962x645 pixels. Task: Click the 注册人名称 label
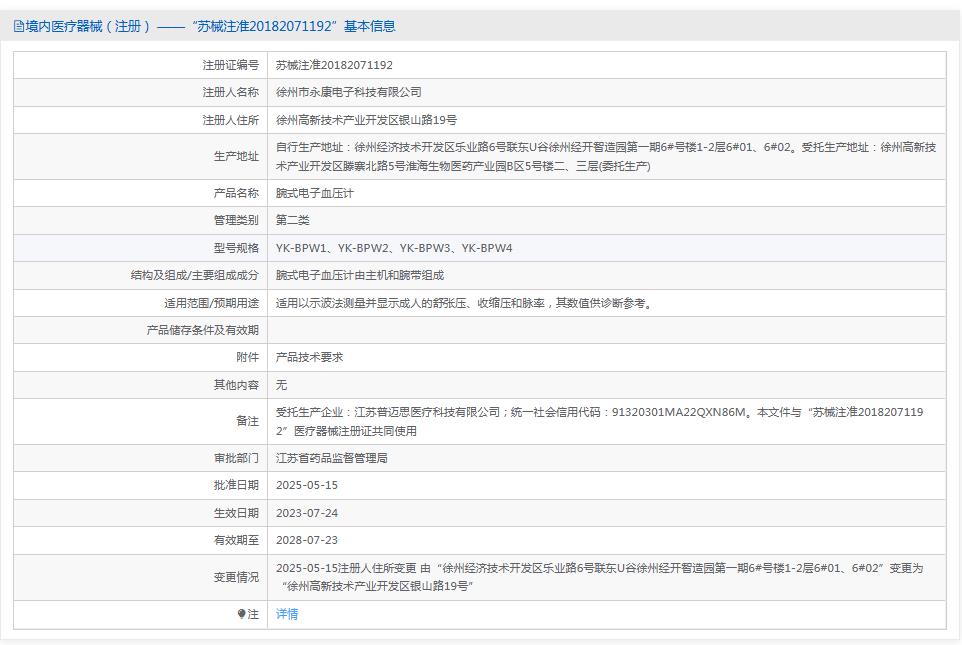point(231,92)
